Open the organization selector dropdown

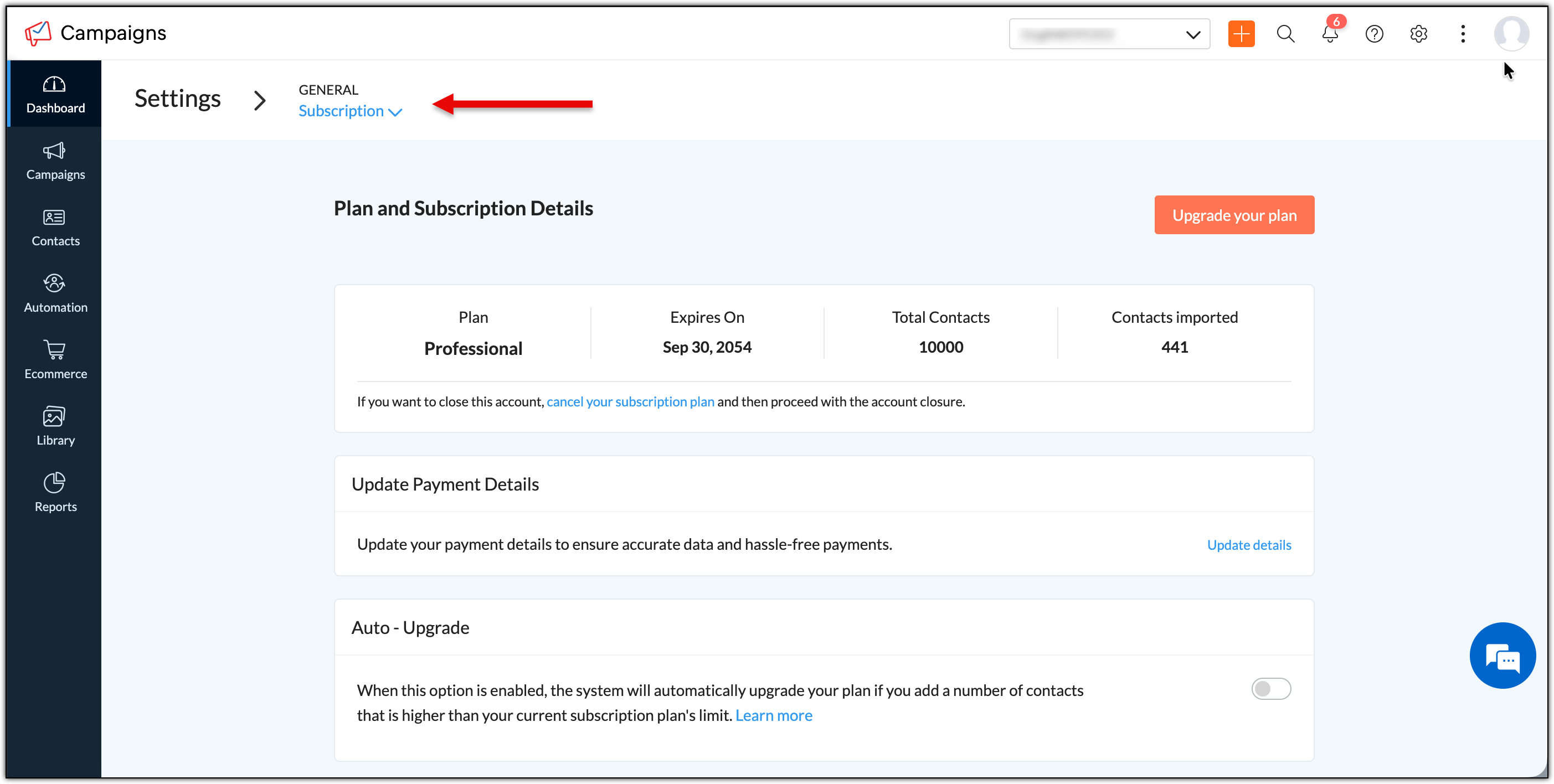click(1109, 34)
